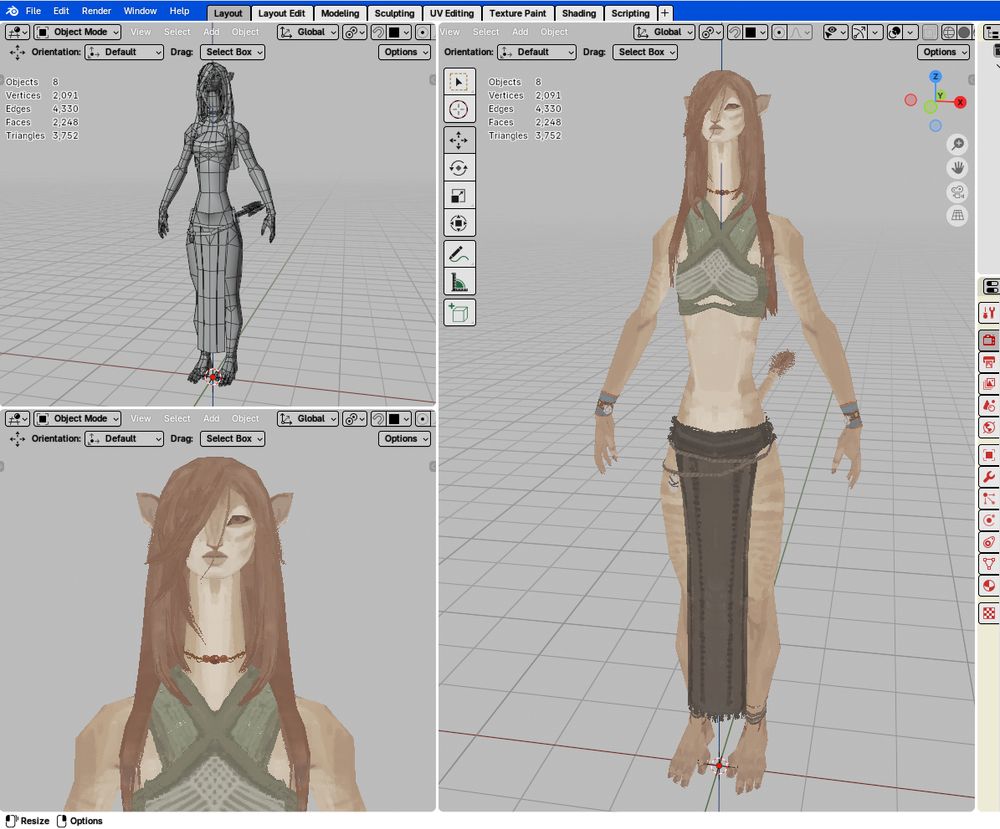This screenshot has height=829, width=1000.
Task: Click the zoom magnifier navigation icon
Action: click(957, 144)
